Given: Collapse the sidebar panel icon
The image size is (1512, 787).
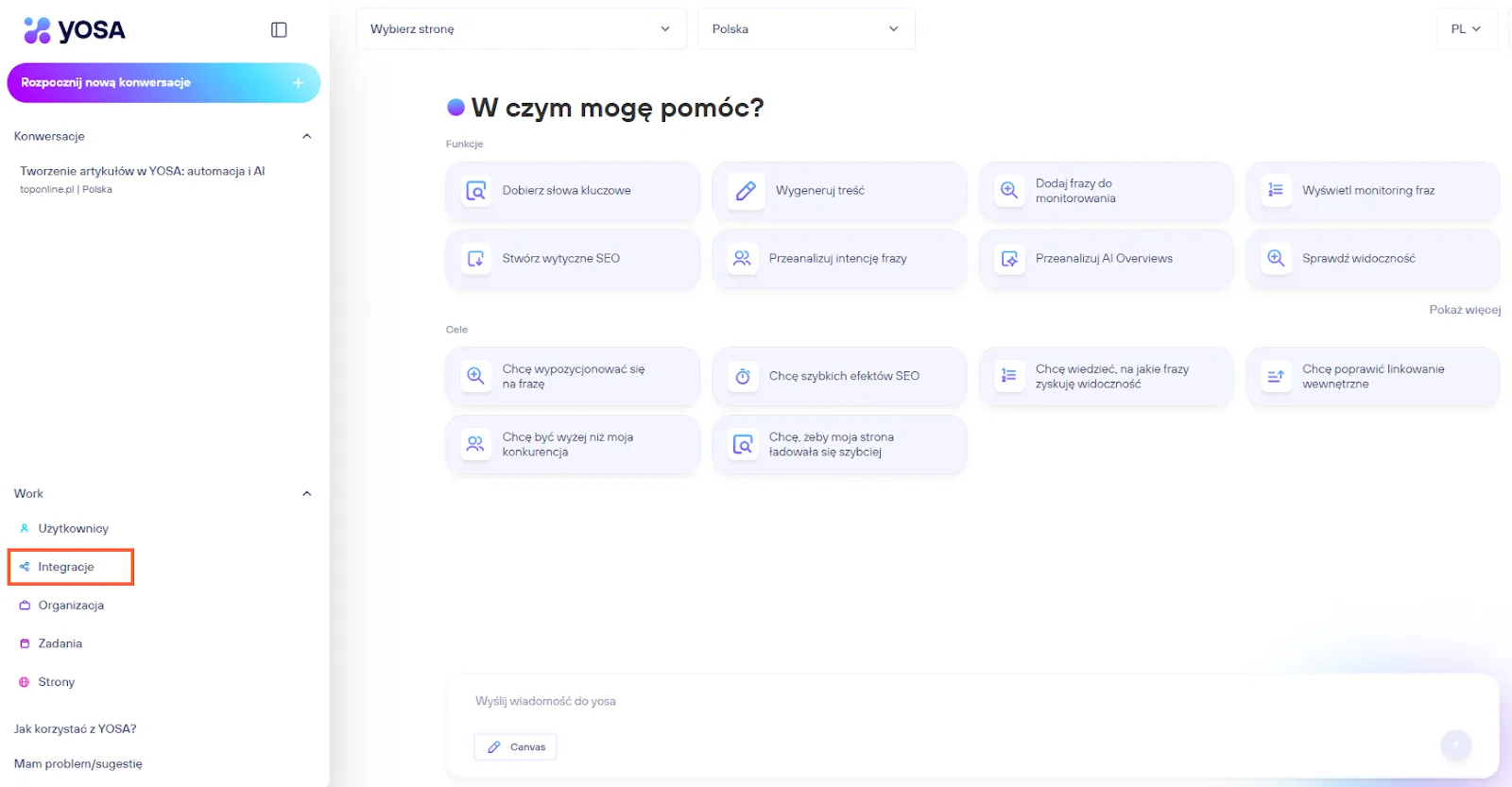Looking at the screenshot, I should click(x=279, y=30).
